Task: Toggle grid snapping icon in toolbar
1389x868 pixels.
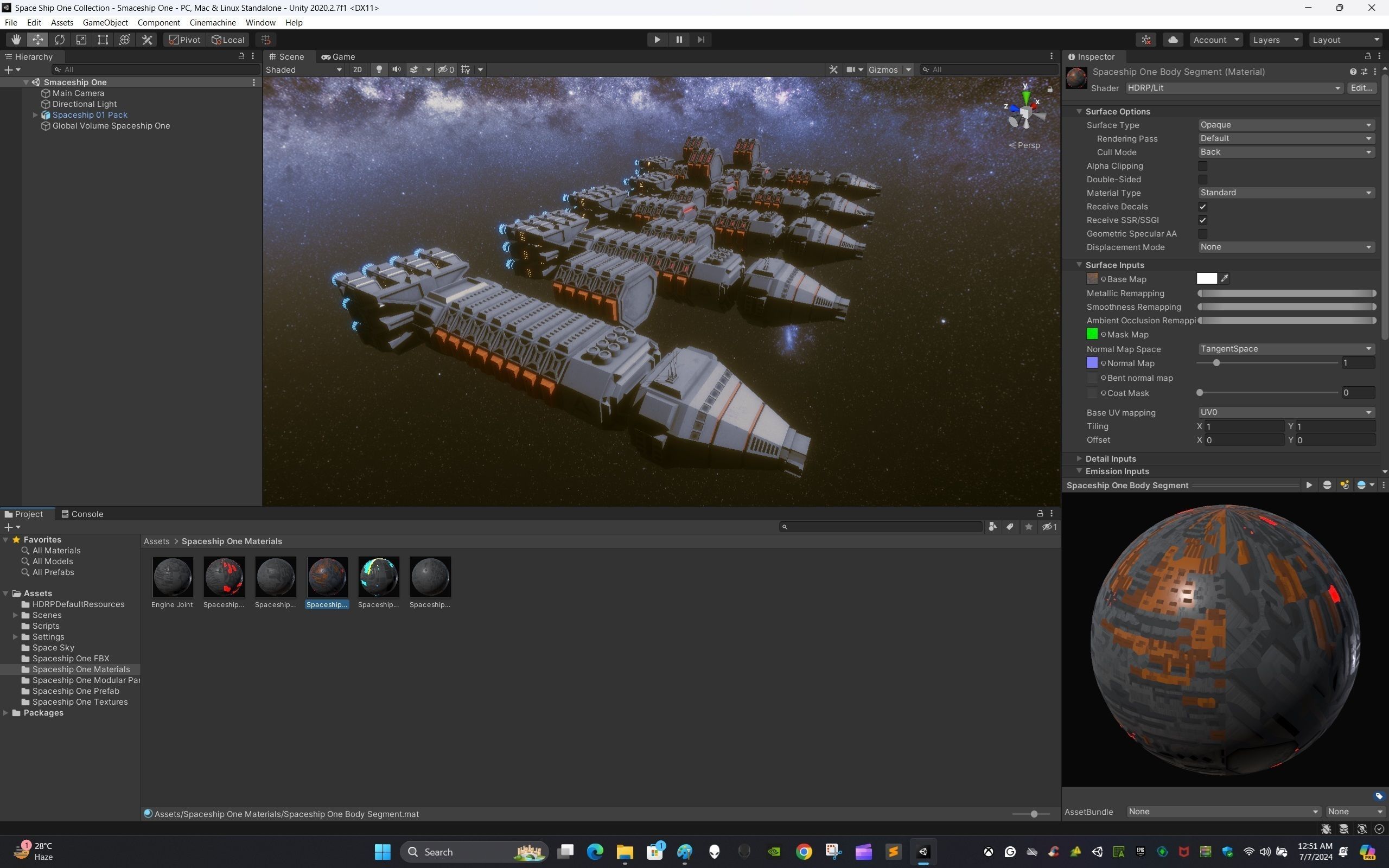Action: tap(266, 40)
